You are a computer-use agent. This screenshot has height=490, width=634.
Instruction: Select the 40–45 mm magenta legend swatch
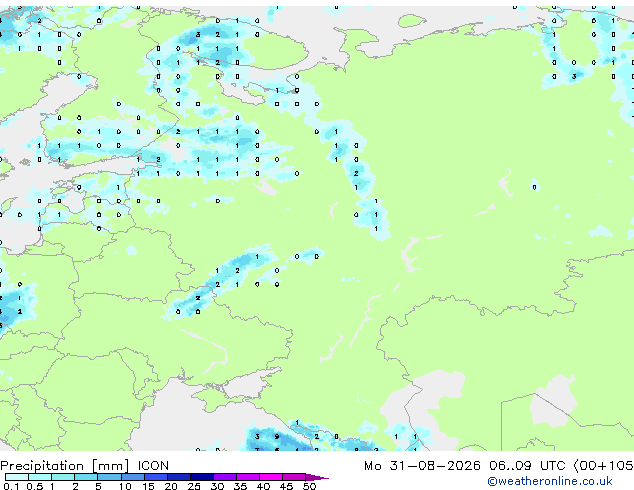click(x=271, y=477)
